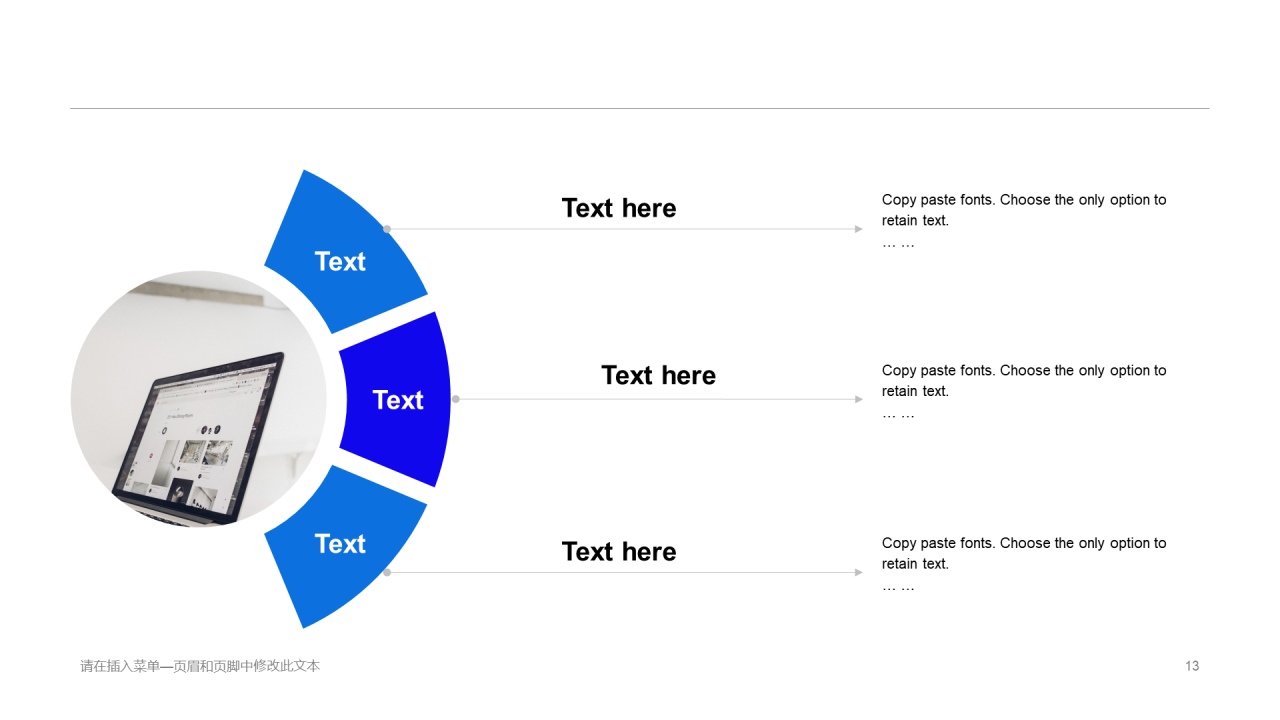Click the bottom 'Copy paste fonts' paragraph
The image size is (1280, 720).
[1024, 564]
